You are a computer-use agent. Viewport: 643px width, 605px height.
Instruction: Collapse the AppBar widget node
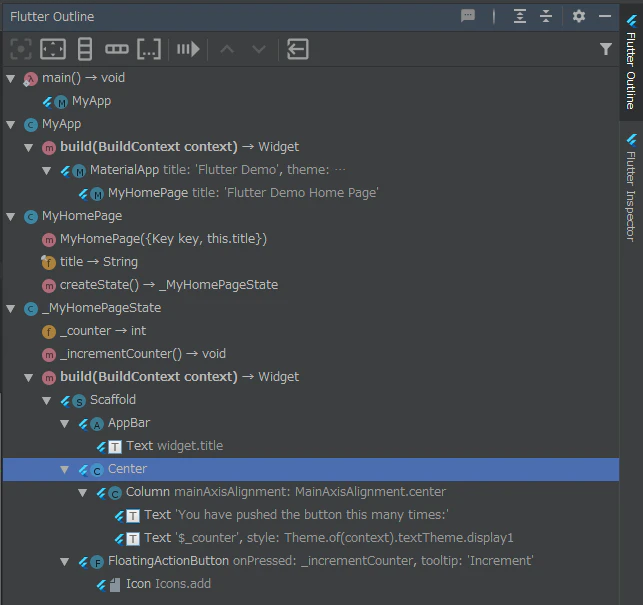65,423
